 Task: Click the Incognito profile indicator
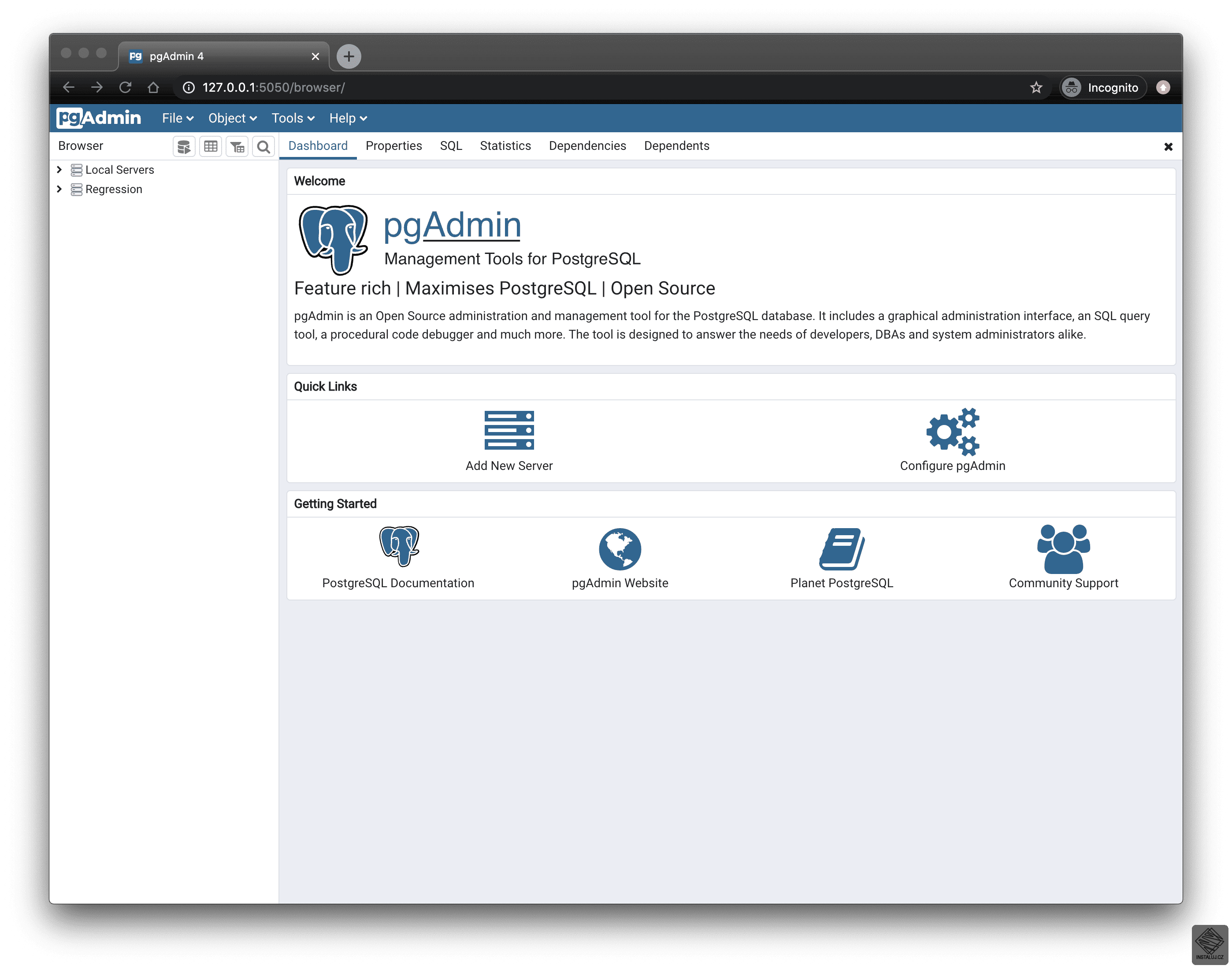[x=1103, y=87]
